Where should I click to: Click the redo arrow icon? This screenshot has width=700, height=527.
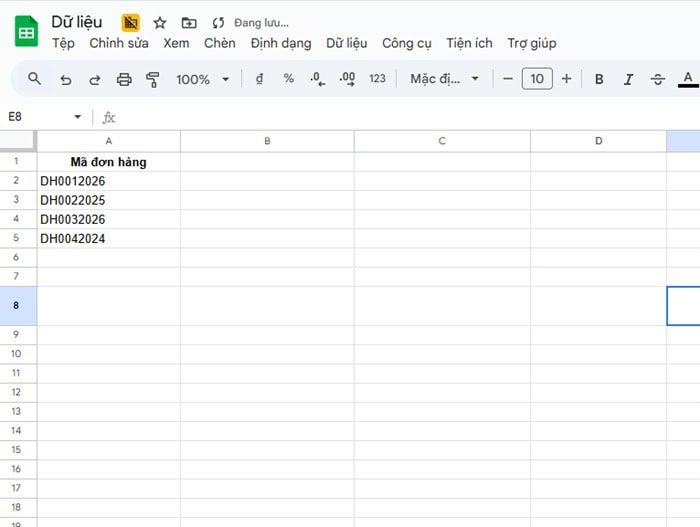[95, 79]
